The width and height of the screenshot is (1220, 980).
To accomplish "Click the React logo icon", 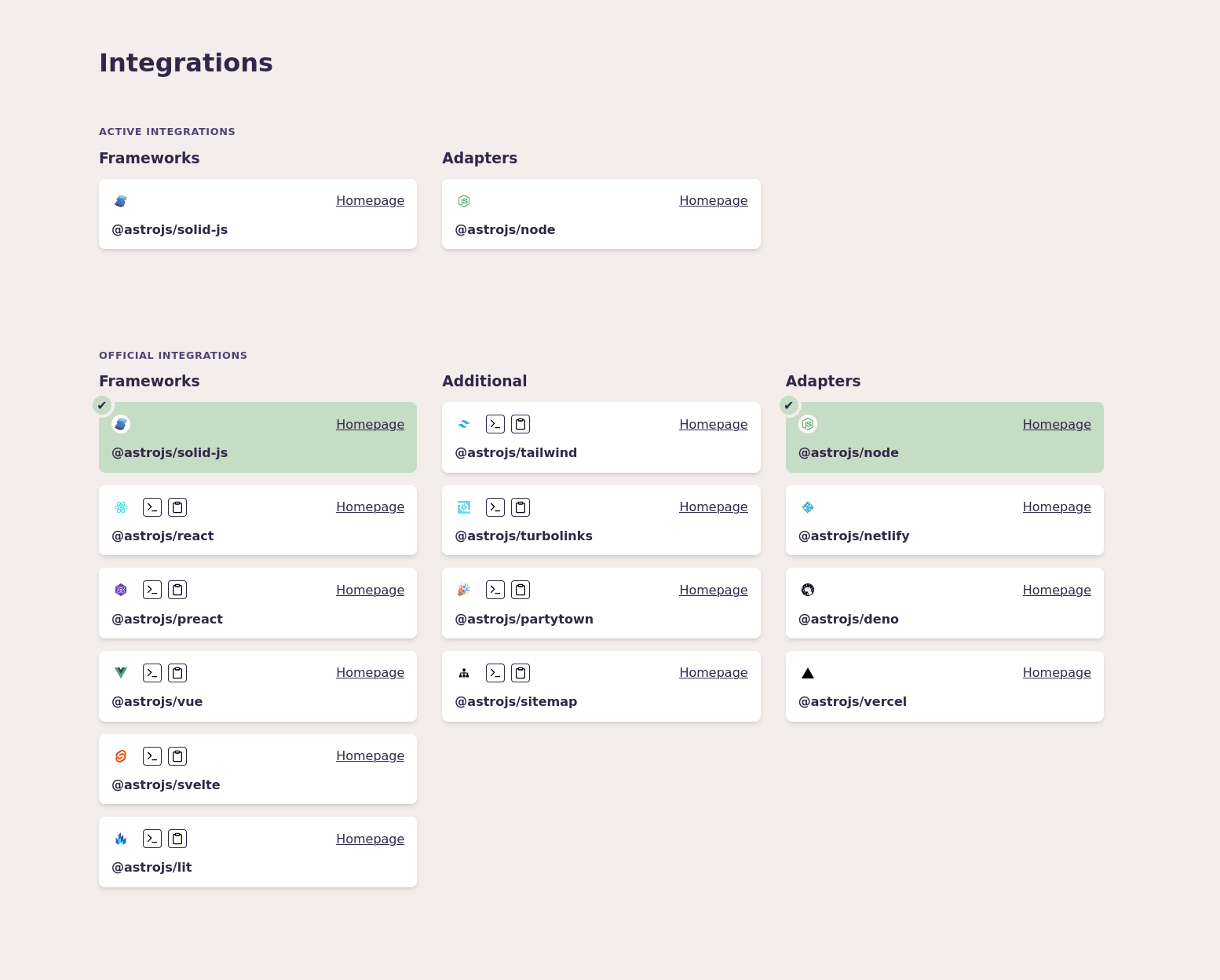I will coord(121,507).
